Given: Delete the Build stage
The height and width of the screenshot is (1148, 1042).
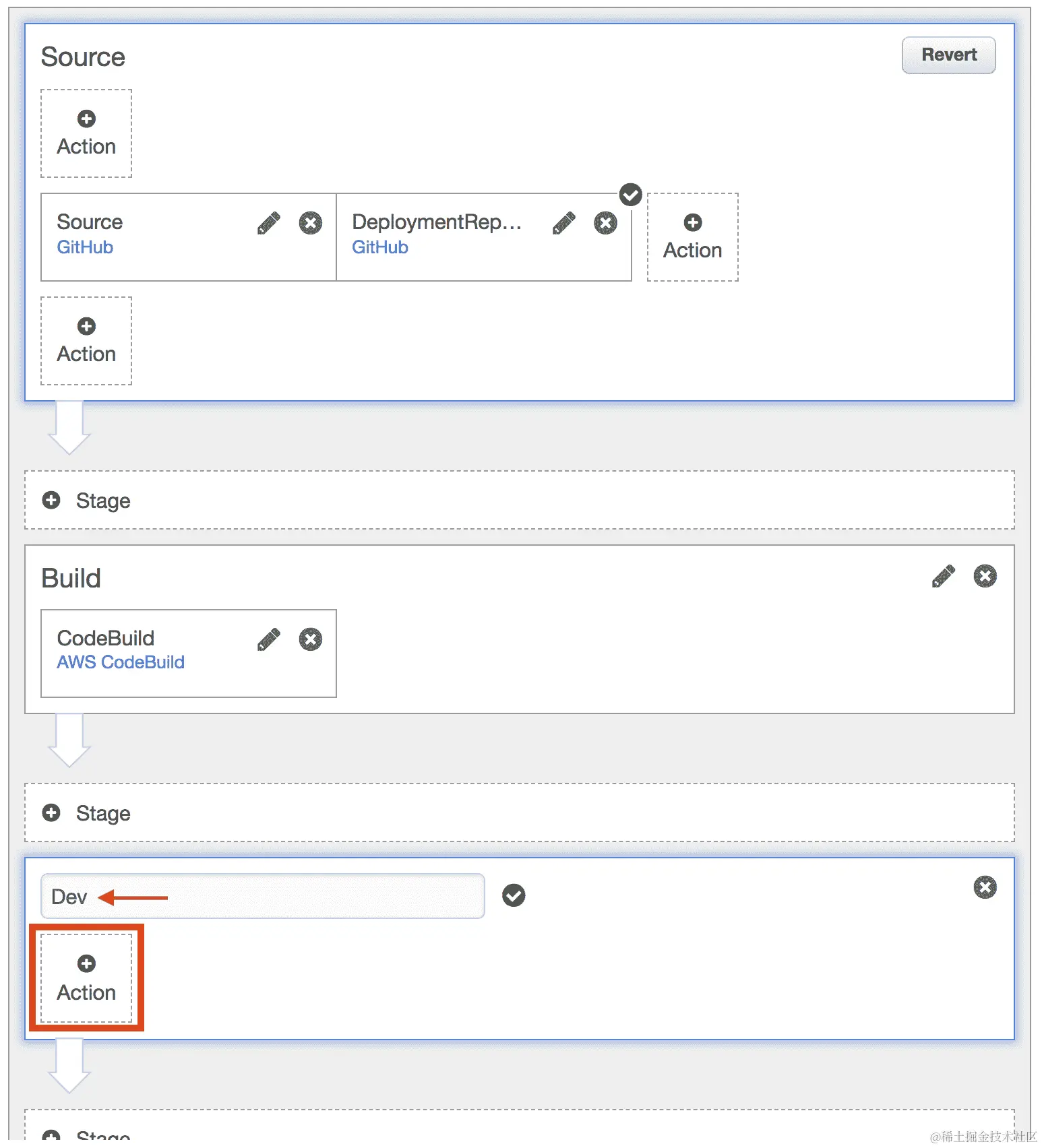Looking at the screenshot, I should 985,576.
